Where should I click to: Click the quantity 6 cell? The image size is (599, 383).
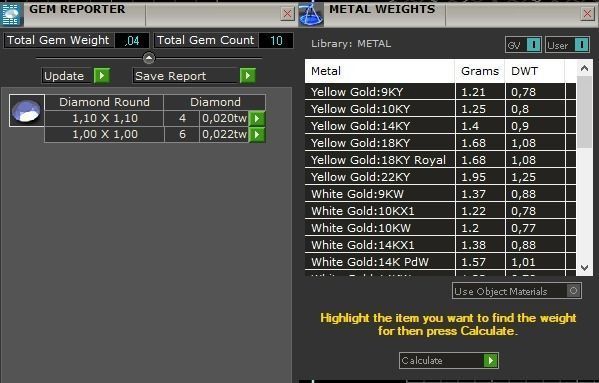point(182,134)
